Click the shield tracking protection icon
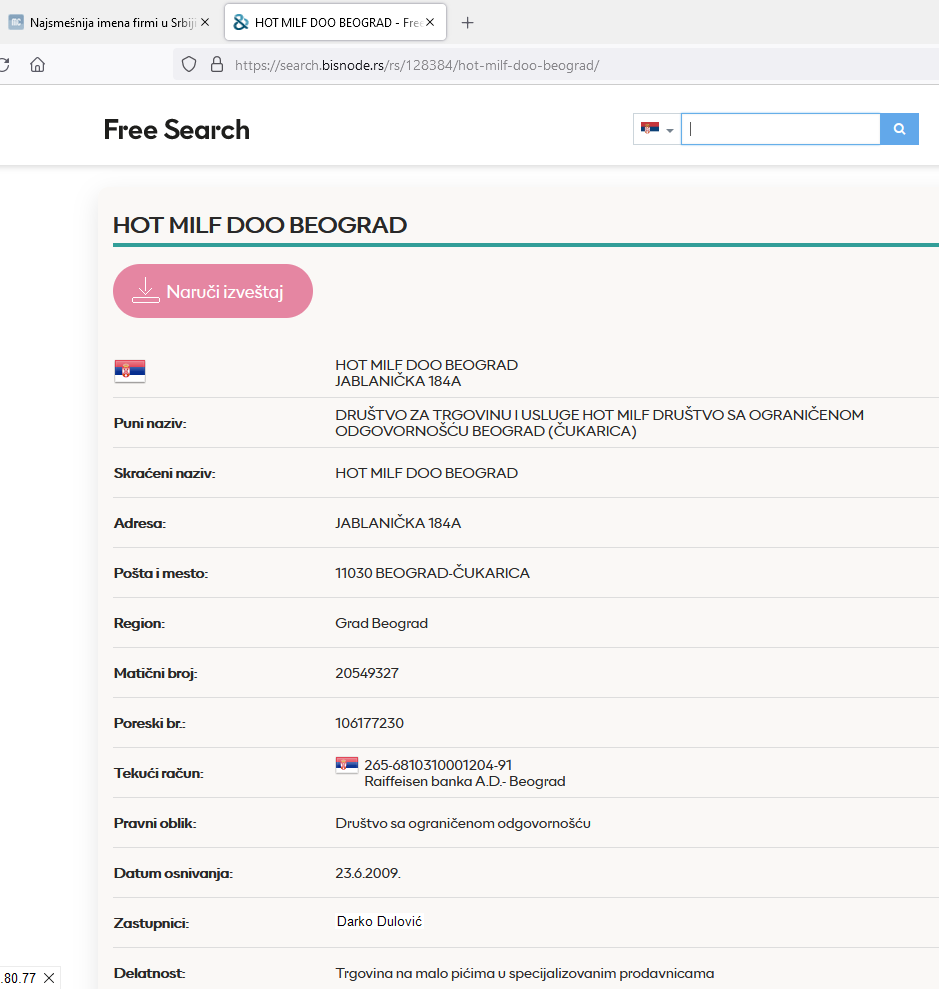This screenshot has width=939, height=989. pos(189,65)
